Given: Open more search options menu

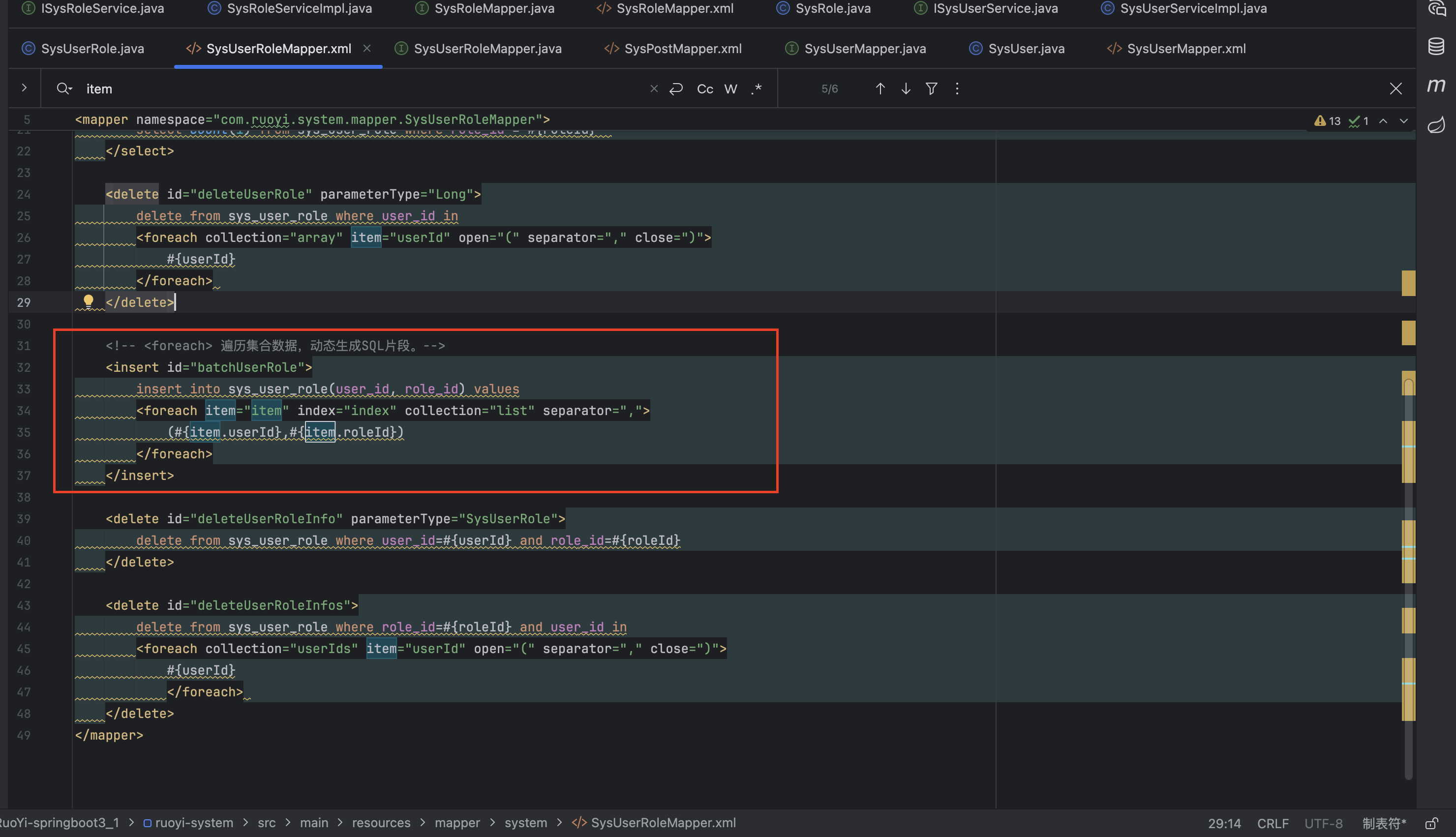Looking at the screenshot, I should coord(957,89).
